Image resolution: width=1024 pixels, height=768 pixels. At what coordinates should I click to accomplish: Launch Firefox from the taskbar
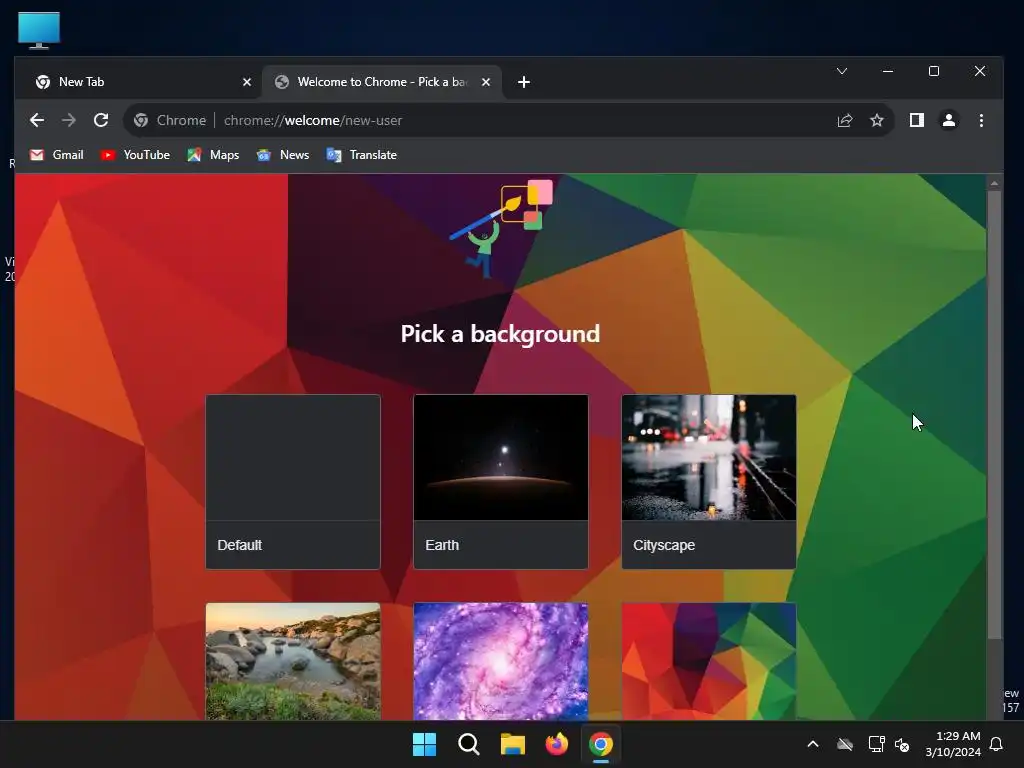pyautogui.click(x=556, y=744)
